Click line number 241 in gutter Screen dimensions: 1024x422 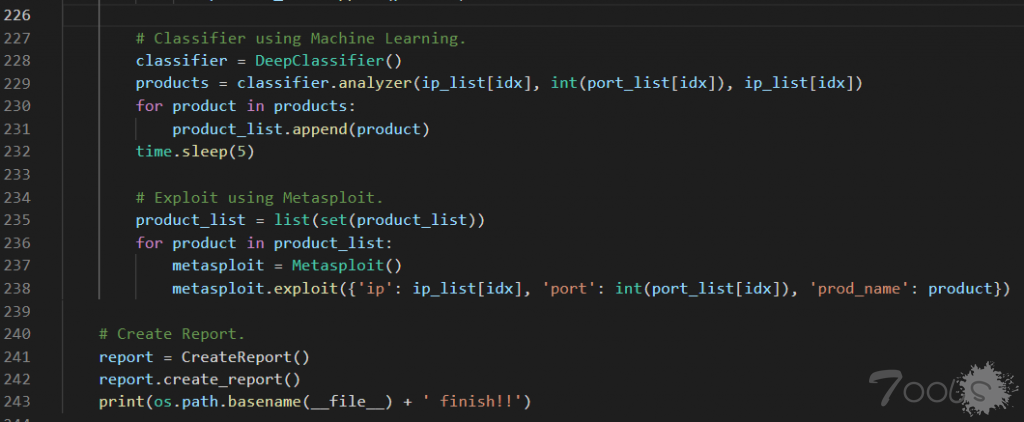[x=17, y=357]
